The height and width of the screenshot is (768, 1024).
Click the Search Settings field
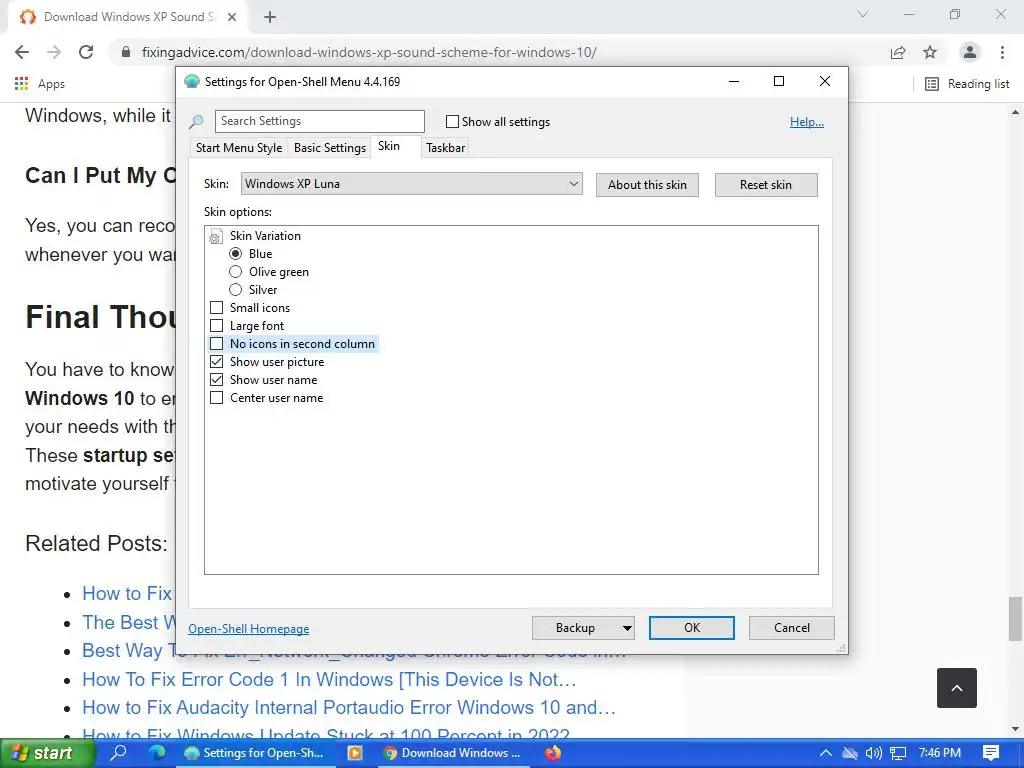[x=319, y=121]
